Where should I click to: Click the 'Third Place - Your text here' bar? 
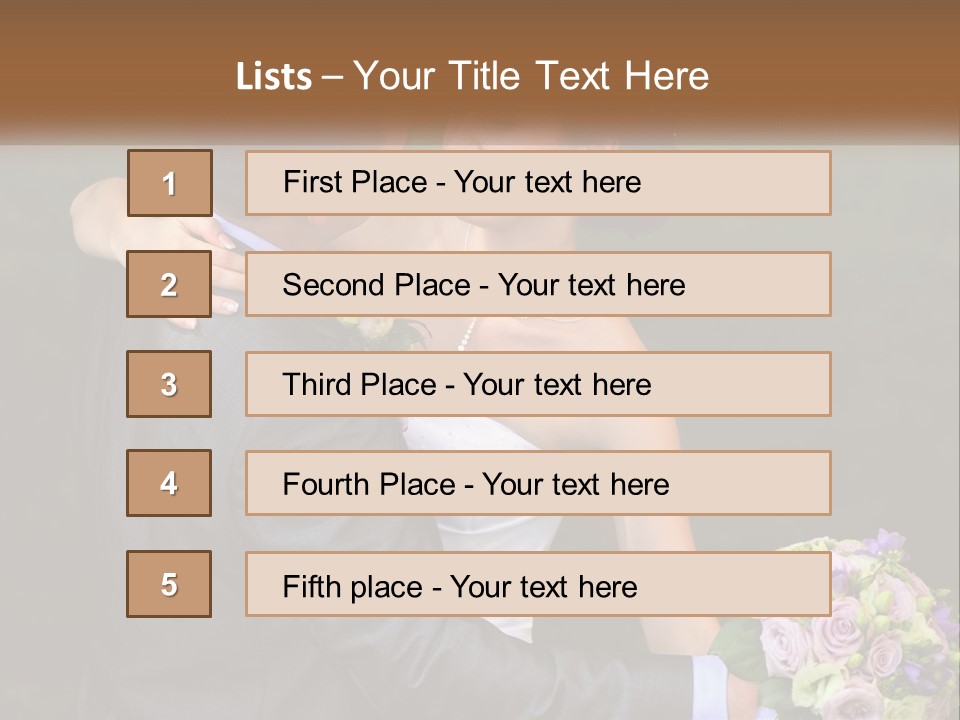coord(538,384)
